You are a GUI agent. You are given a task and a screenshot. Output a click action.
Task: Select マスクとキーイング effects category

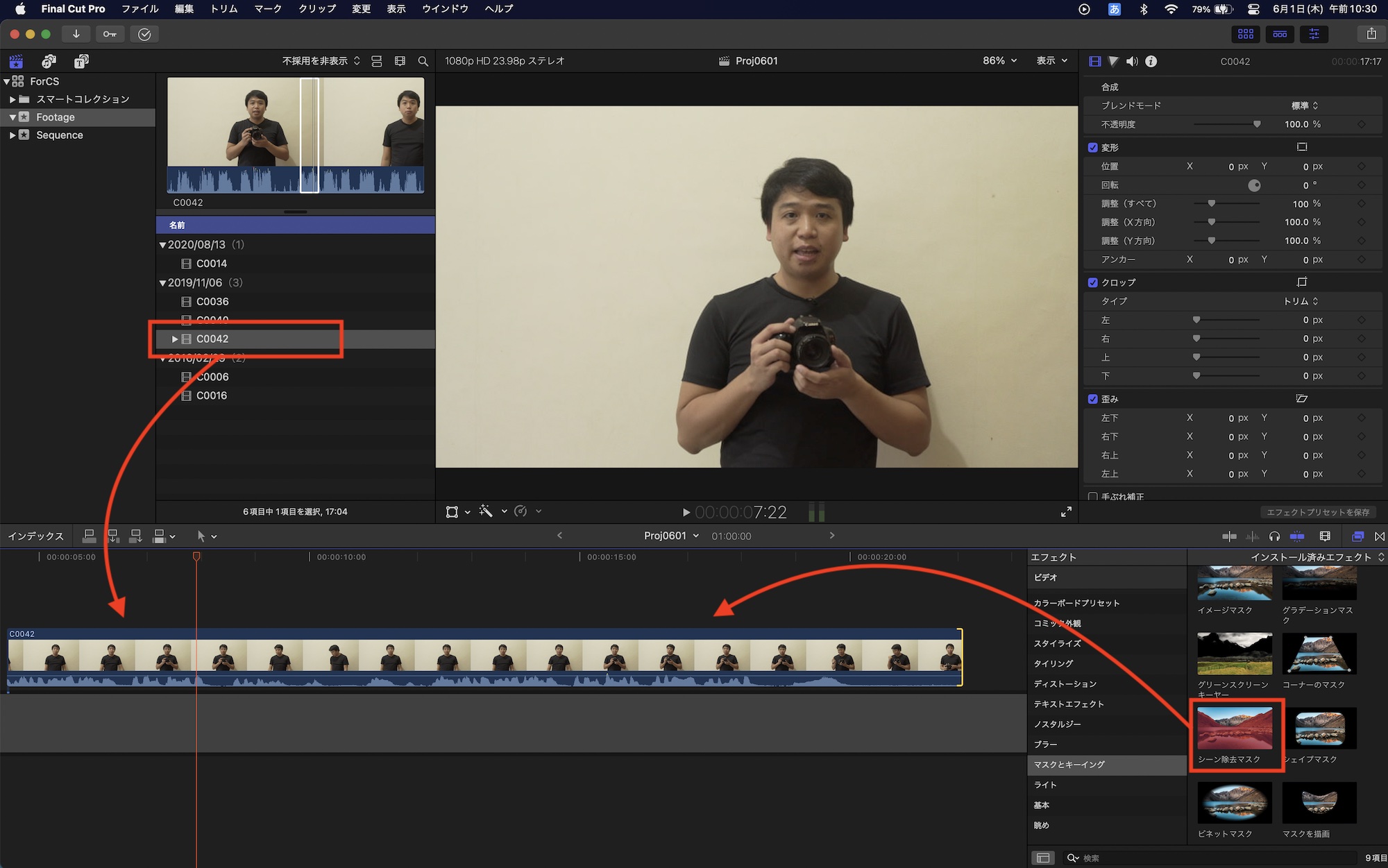coord(1069,765)
